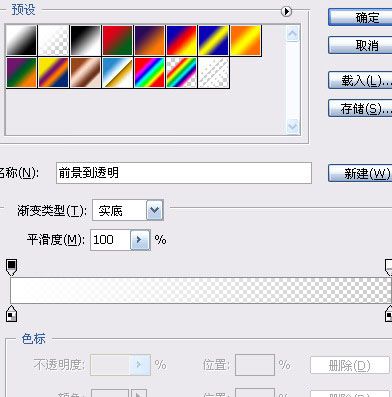The height and width of the screenshot is (397, 392).
Task: Select the orange, yellow, orange preset gradient
Action: (245, 40)
